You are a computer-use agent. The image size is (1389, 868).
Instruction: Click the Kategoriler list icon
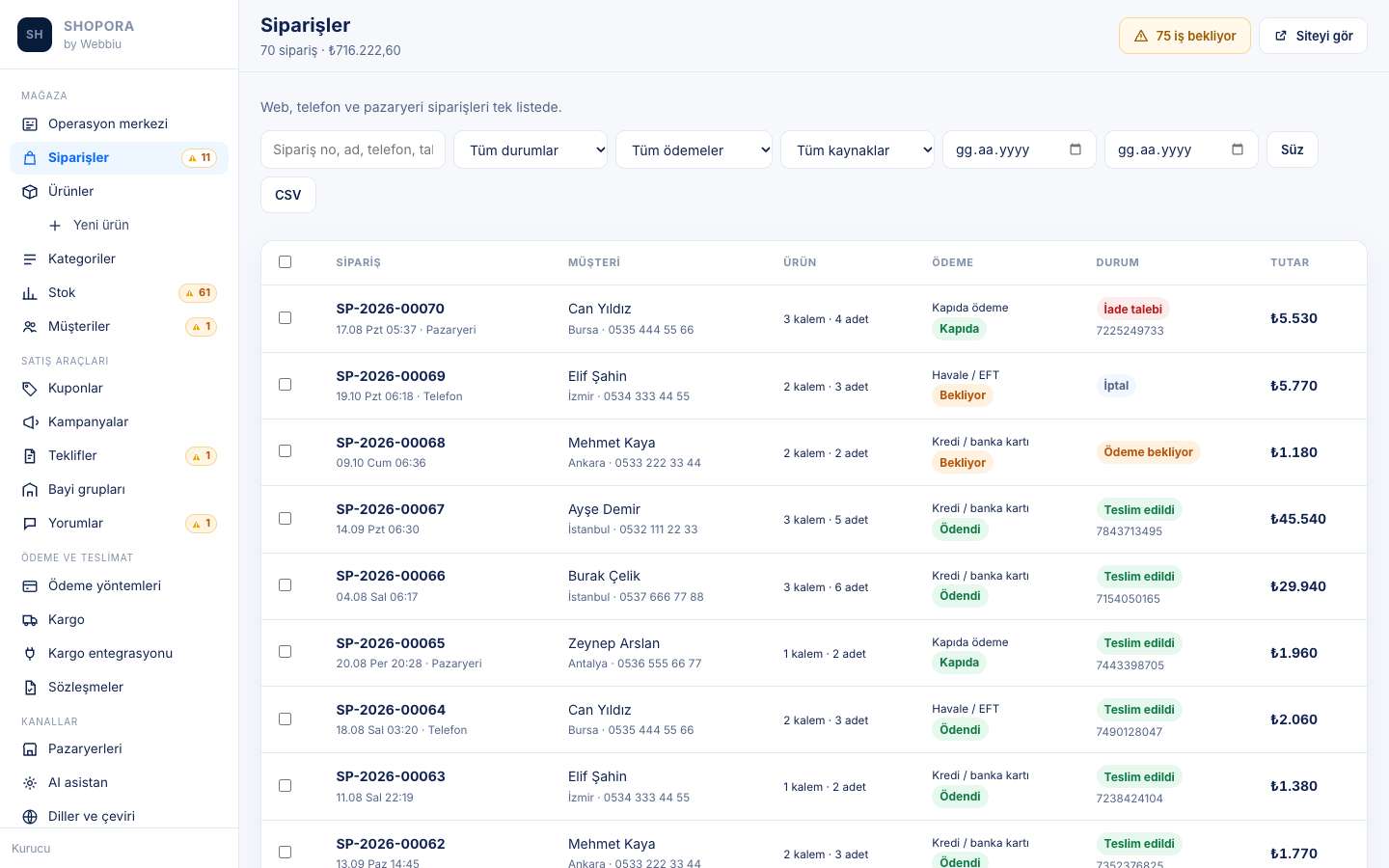click(x=30, y=259)
